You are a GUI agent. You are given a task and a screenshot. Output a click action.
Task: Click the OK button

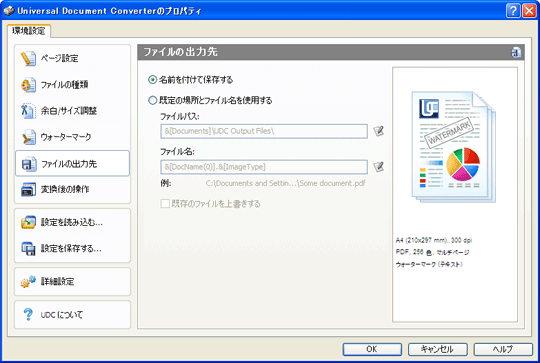click(x=372, y=349)
